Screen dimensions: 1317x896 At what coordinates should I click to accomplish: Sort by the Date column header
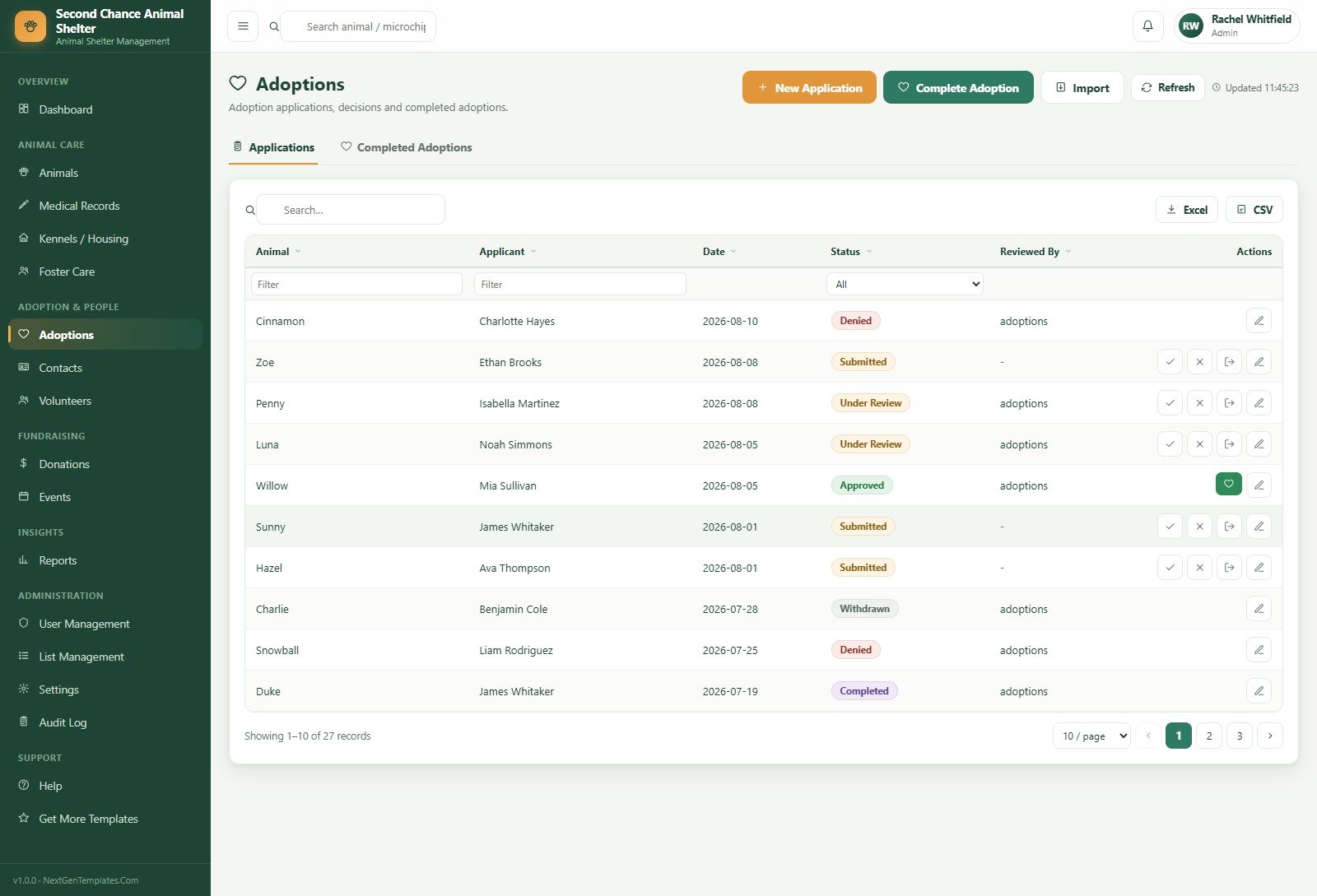click(719, 252)
